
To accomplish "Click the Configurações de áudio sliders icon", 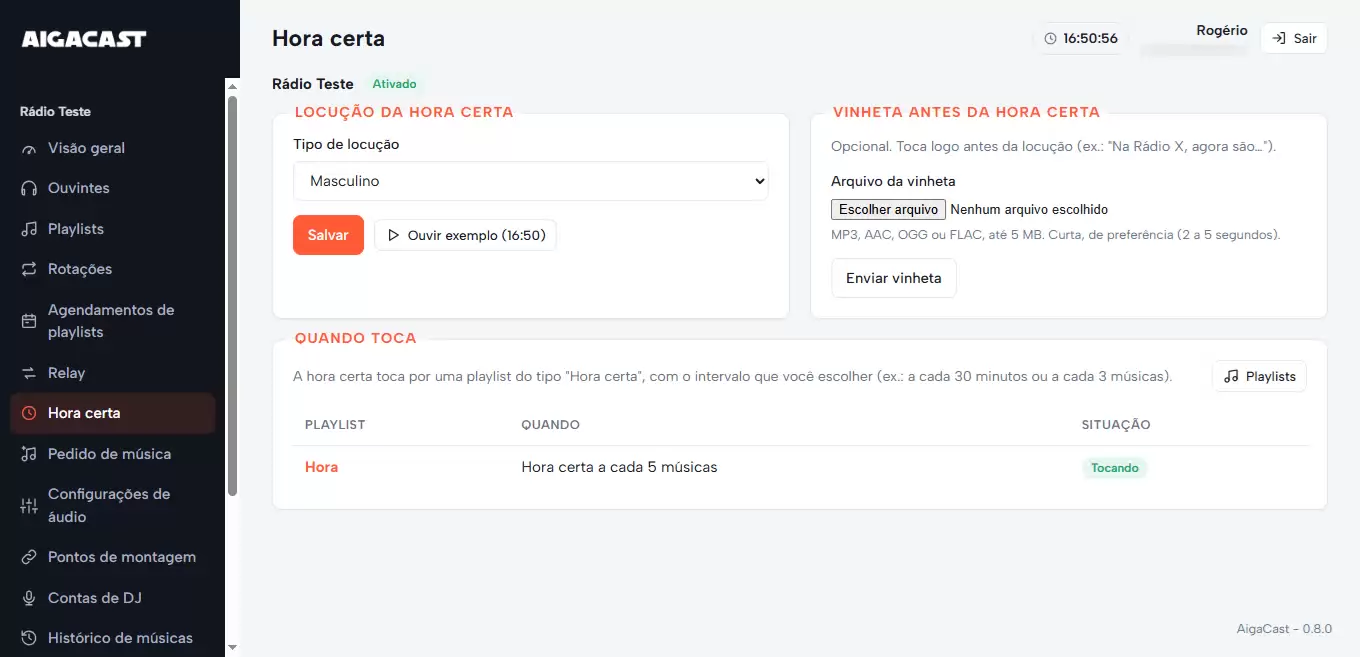I will pyautogui.click(x=29, y=506).
